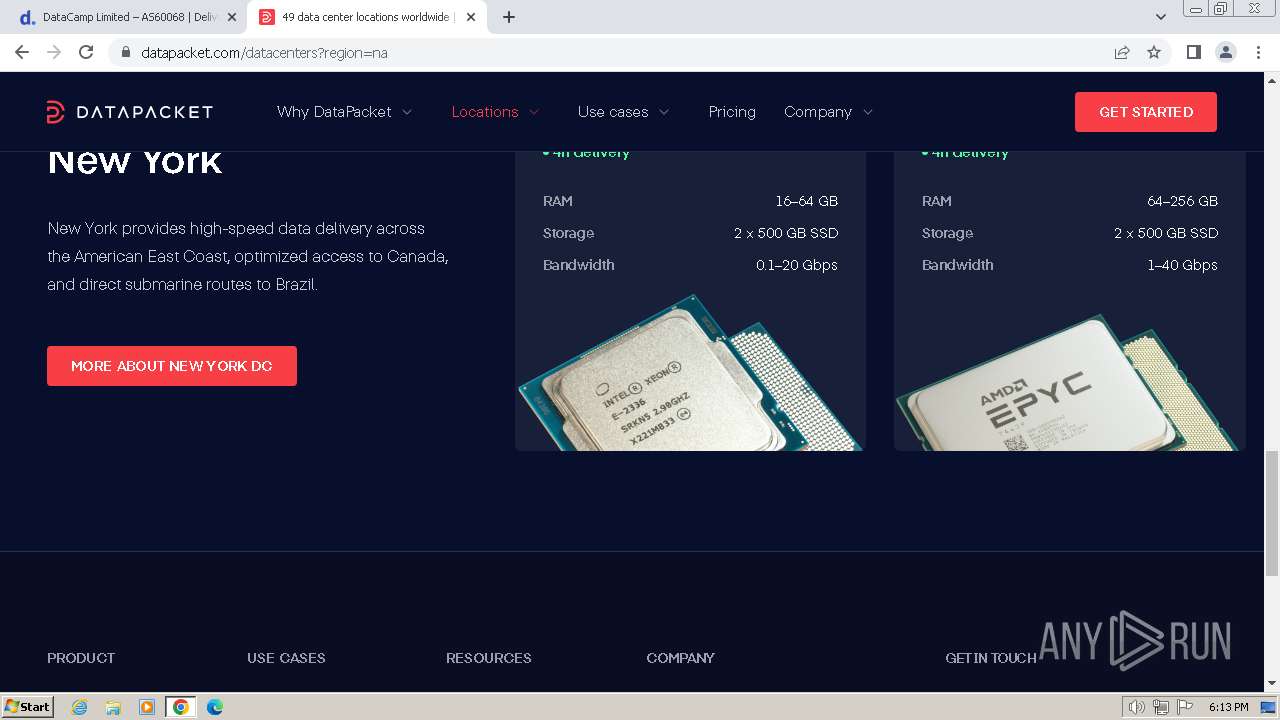View site information lock icon
This screenshot has width=1280, height=720.
point(126,52)
